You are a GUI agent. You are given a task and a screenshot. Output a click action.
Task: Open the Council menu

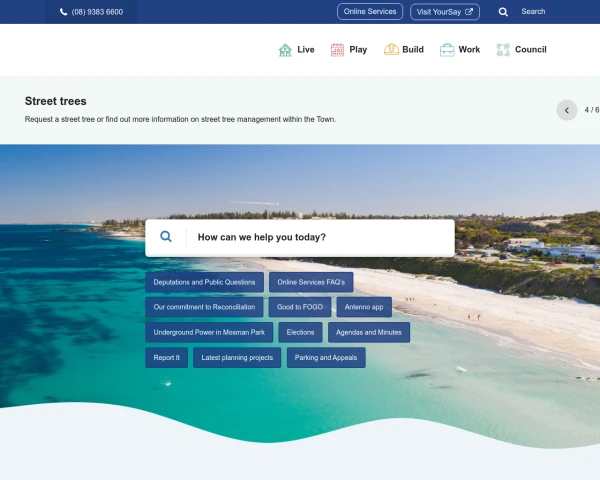[530, 49]
